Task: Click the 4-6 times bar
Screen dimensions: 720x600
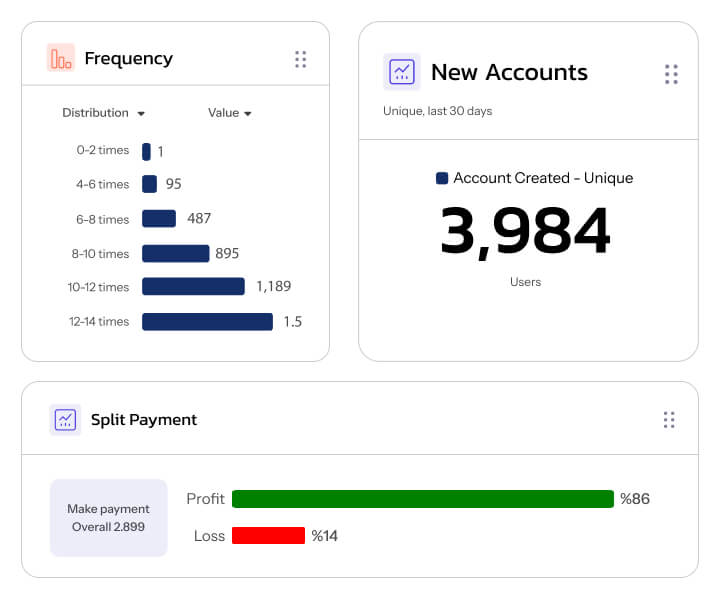Action: [149, 184]
